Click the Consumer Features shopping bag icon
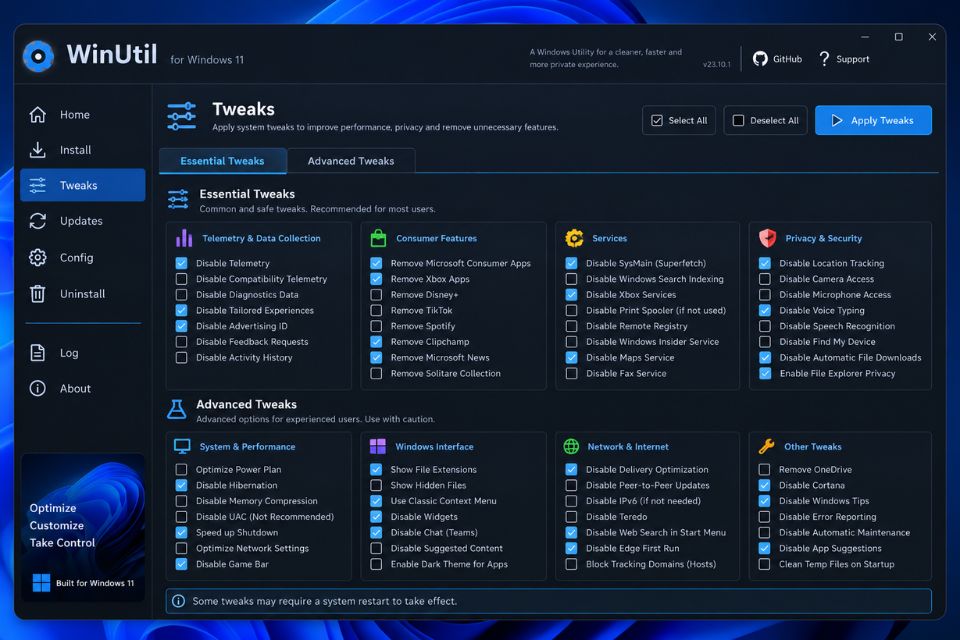 (378, 238)
